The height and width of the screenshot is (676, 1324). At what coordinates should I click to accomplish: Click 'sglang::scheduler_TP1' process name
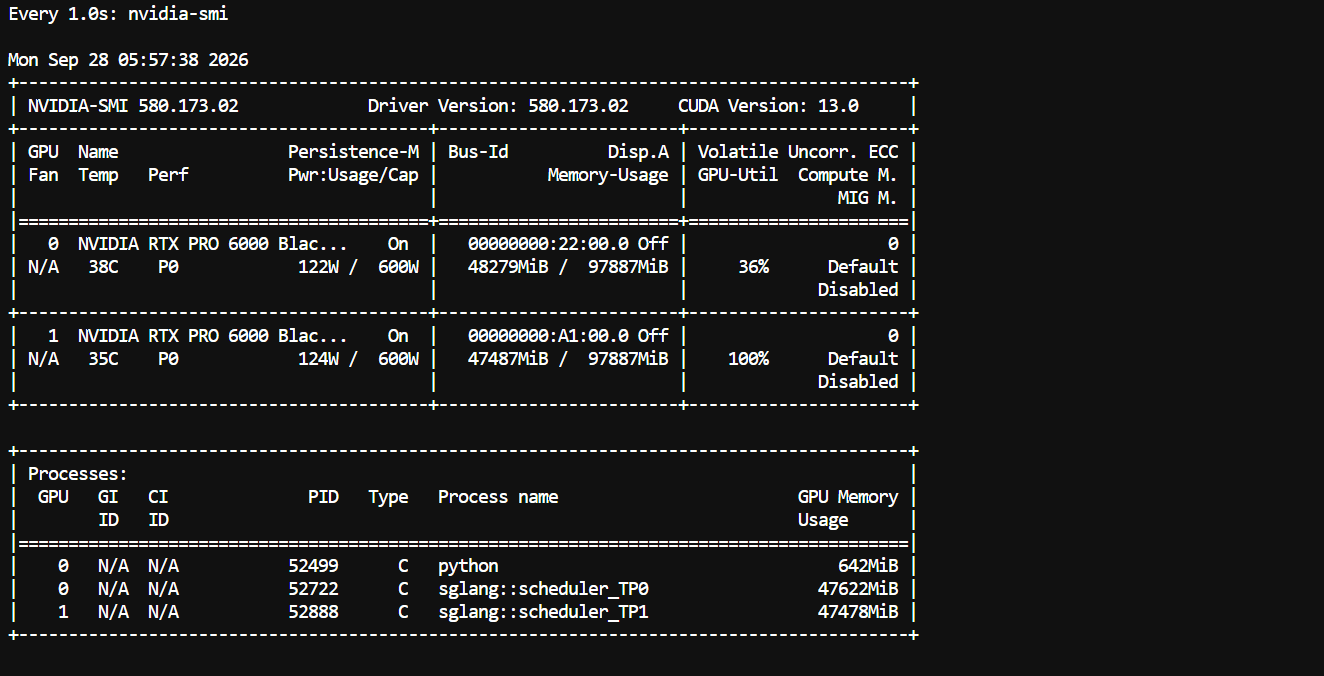[543, 612]
